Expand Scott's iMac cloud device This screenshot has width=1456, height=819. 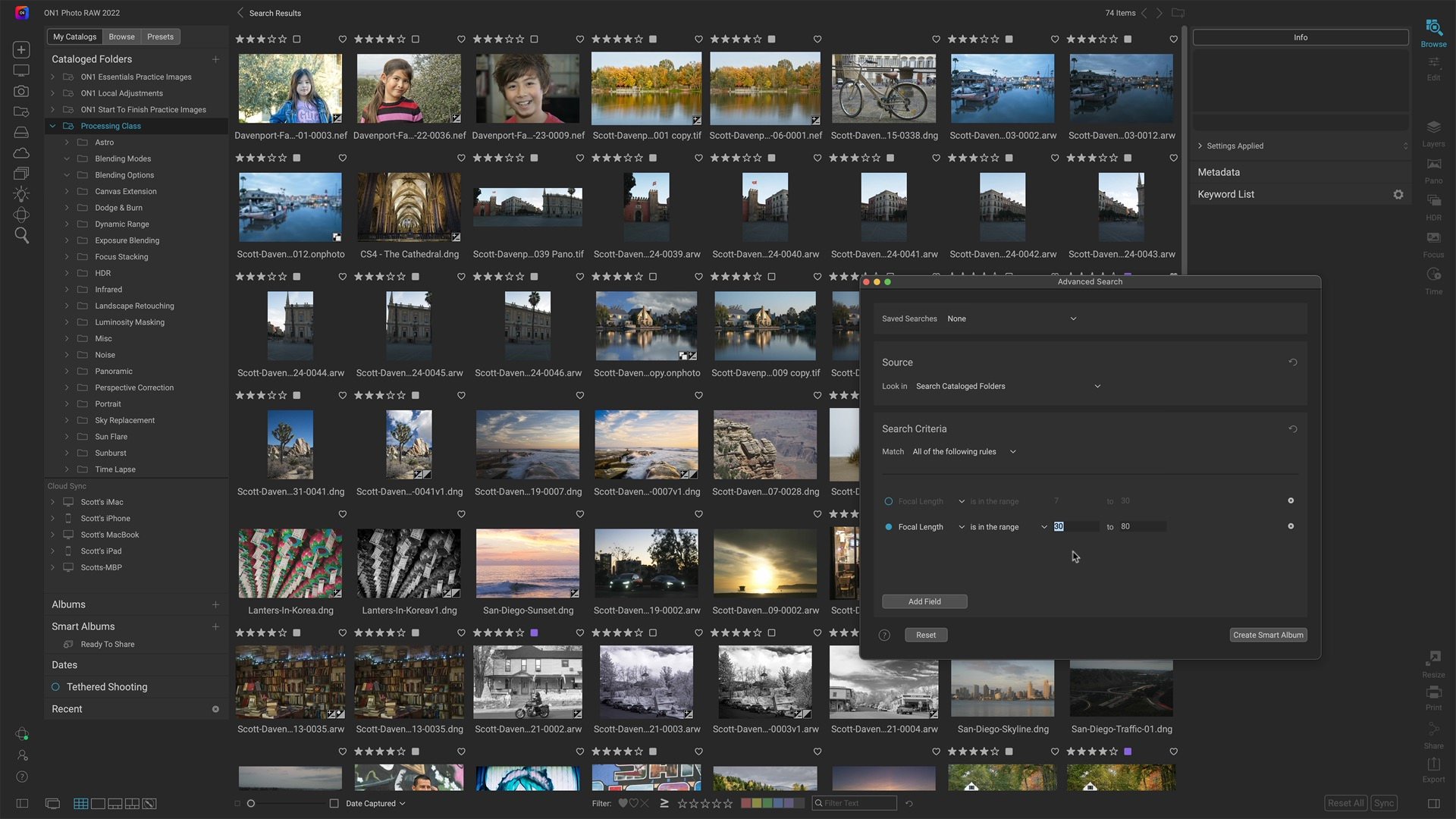pyautogui.click(x=52, y=502)
